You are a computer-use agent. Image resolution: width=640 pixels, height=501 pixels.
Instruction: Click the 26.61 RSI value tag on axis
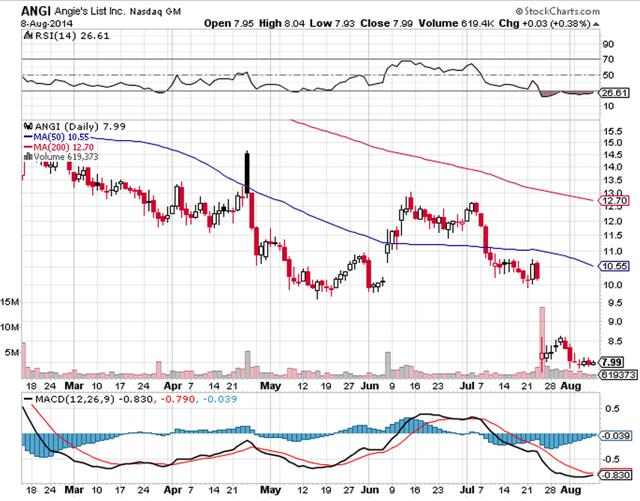[x=614, y=93]
